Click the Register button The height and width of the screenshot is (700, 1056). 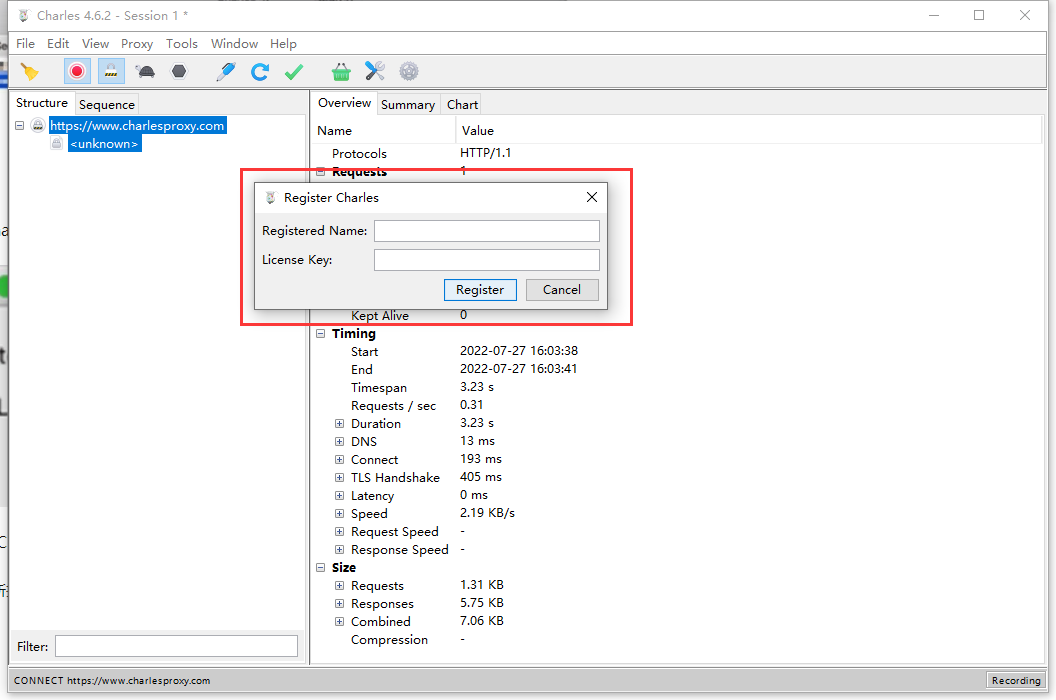coord(480,290)
